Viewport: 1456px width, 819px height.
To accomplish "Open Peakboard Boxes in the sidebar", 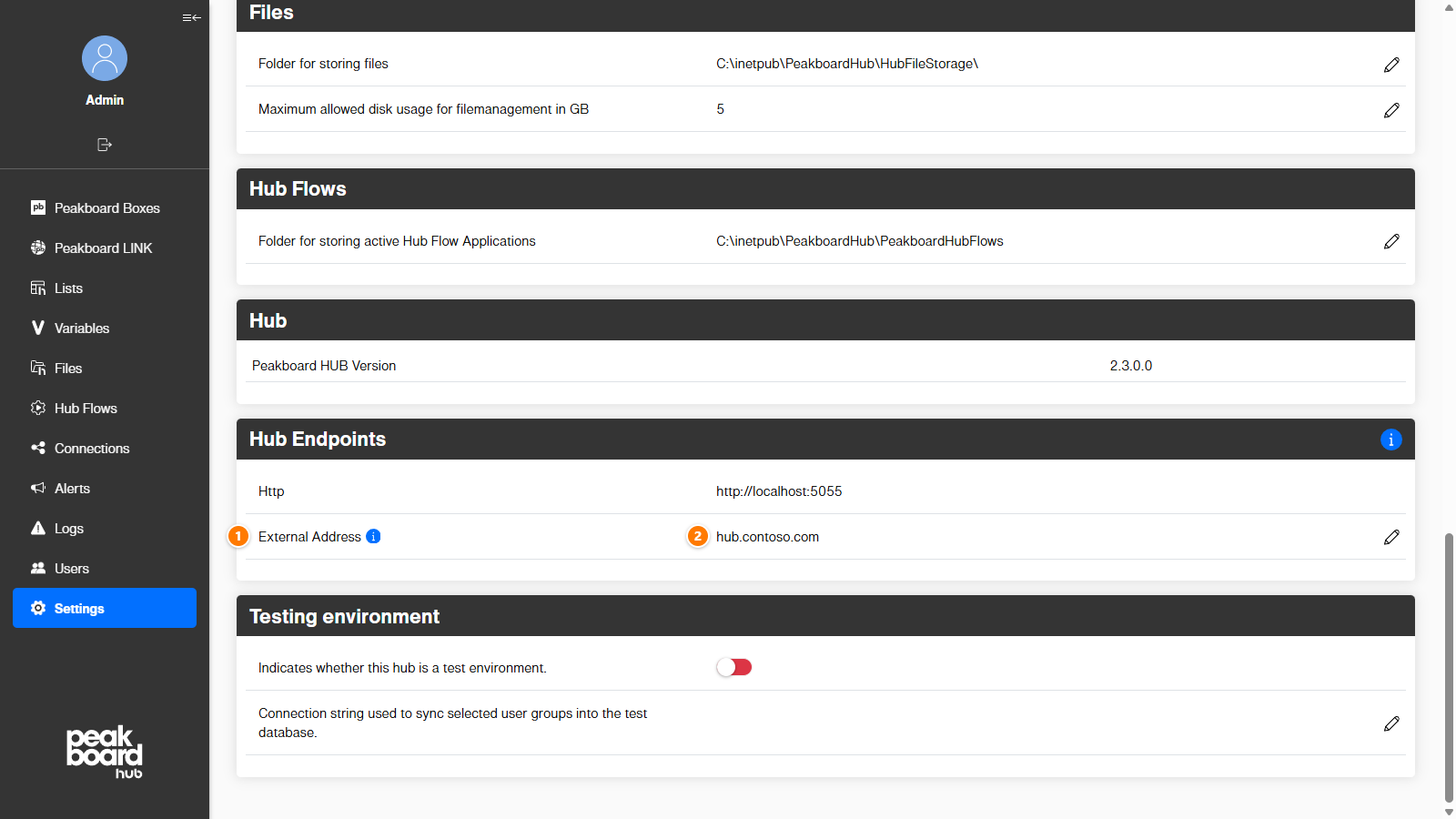I will pos(105,207).
